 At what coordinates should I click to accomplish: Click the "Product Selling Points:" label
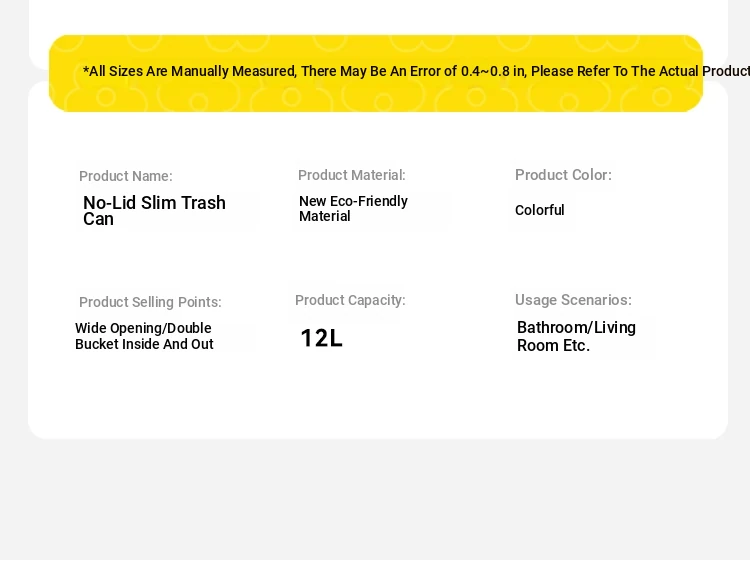[150, 302]
